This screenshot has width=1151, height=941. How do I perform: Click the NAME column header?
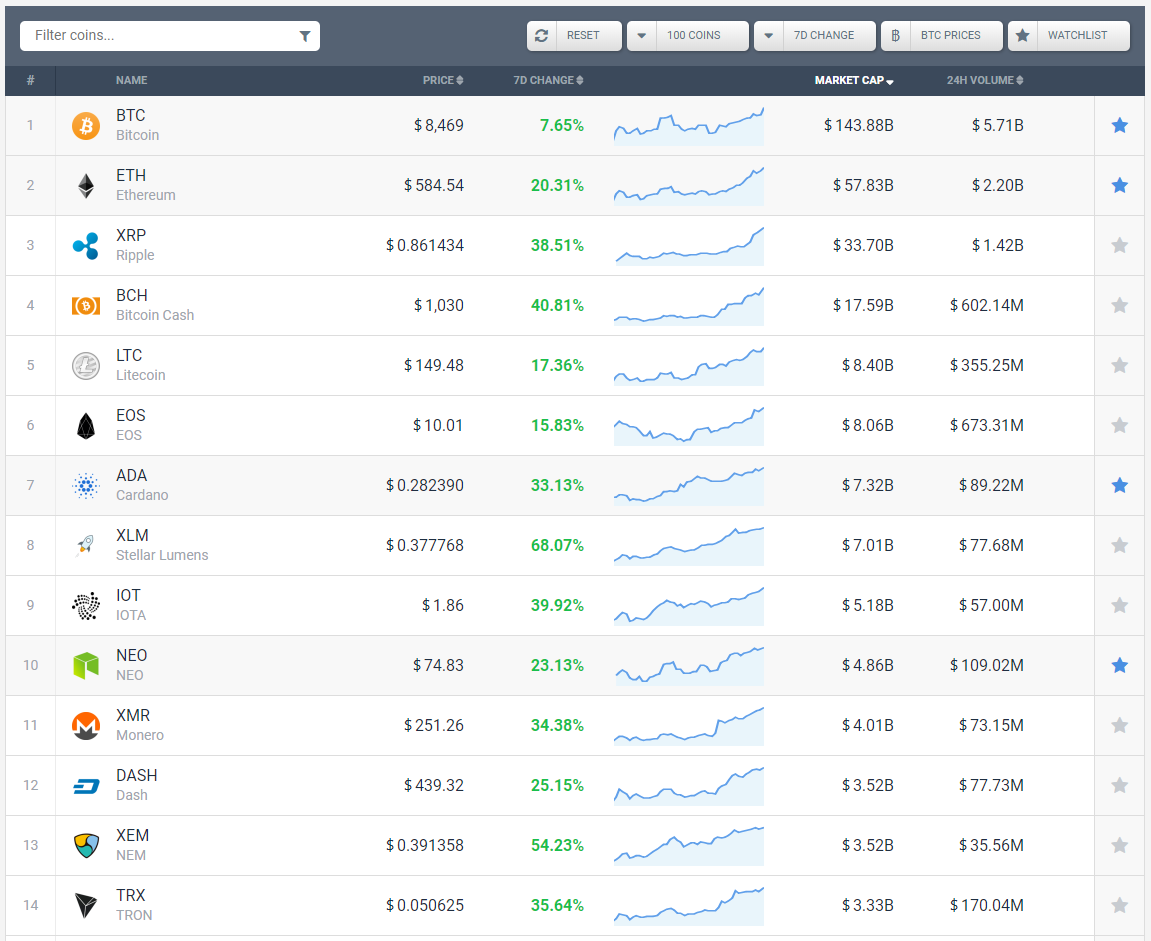coord(131,80)
